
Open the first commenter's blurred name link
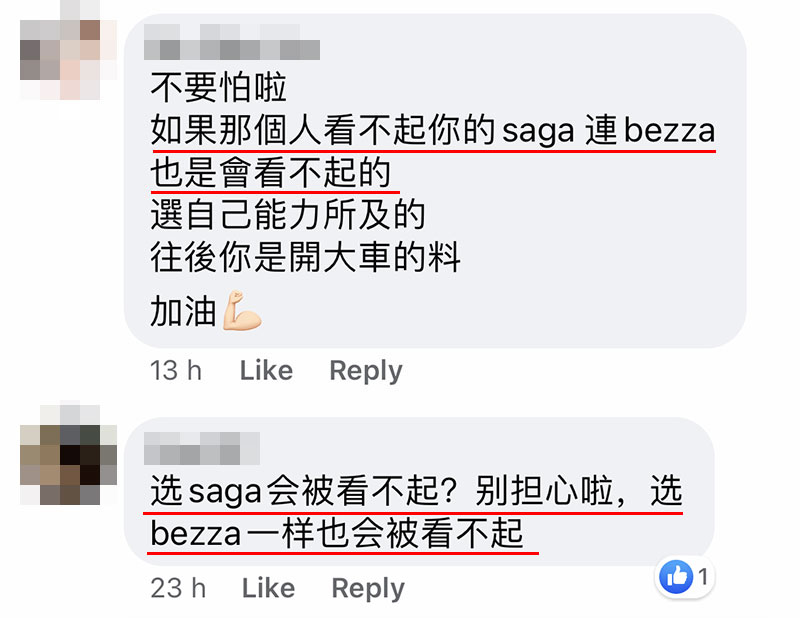click(x=232, y=41)
